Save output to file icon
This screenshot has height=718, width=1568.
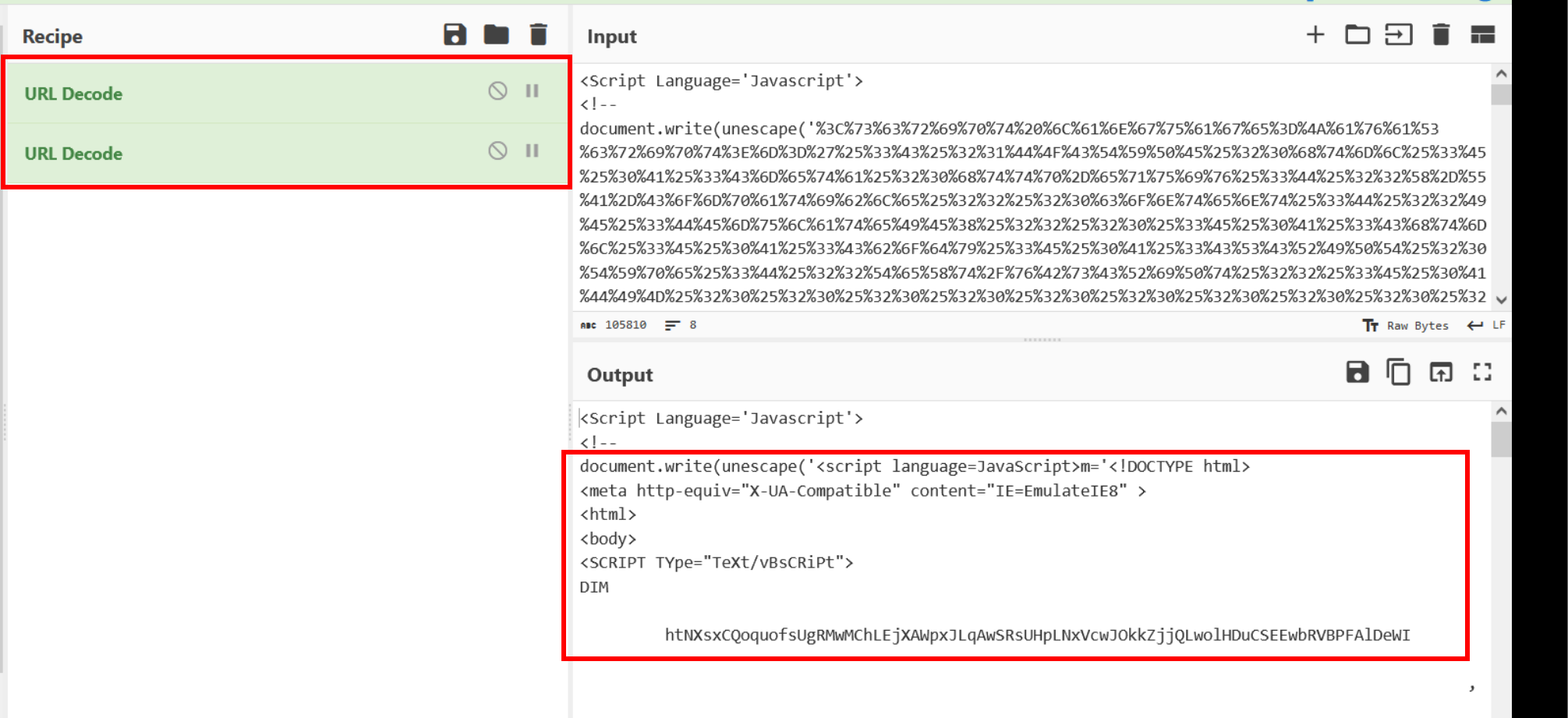click(x=1357, y=373)
